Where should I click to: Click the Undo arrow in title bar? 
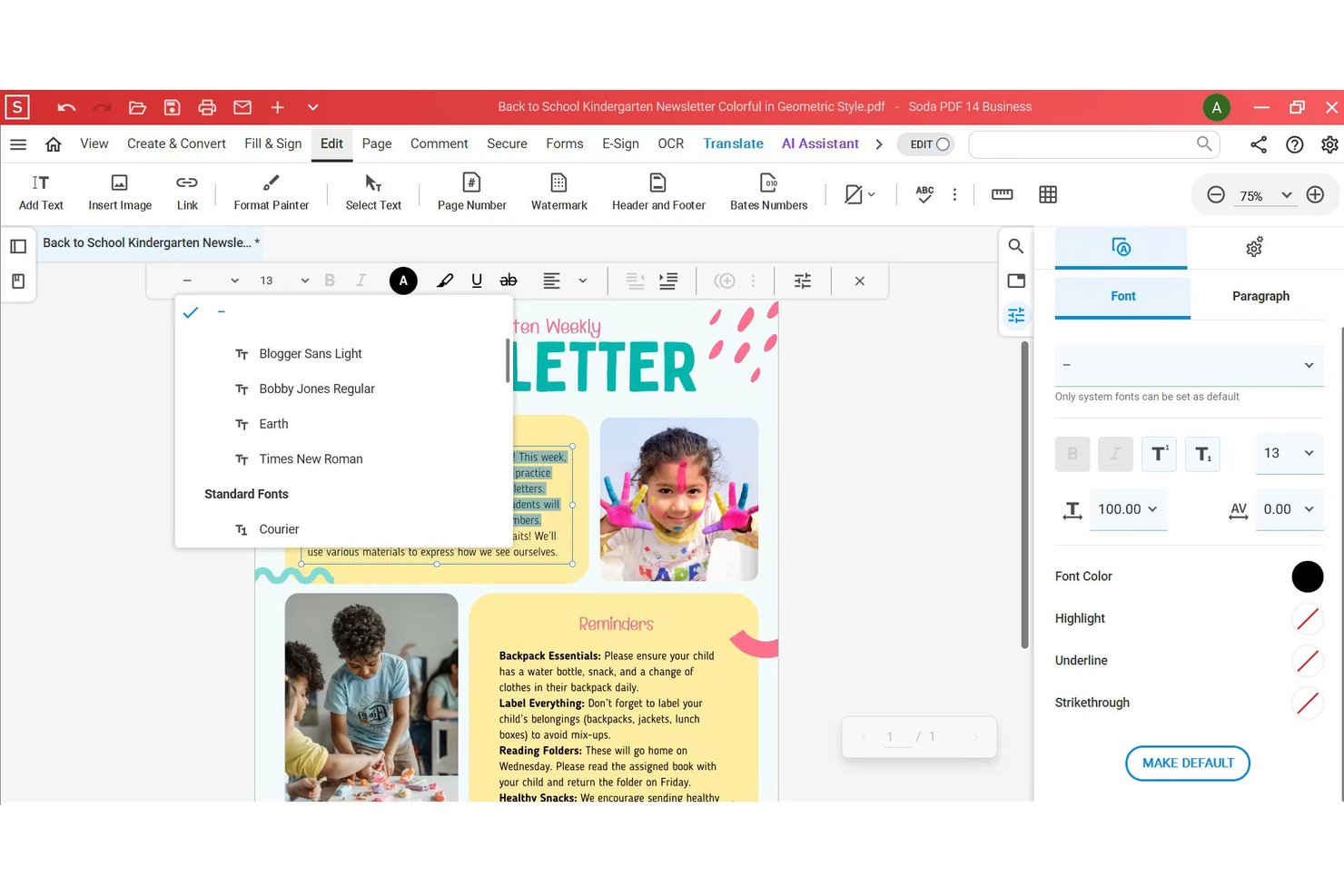point(66,107)
